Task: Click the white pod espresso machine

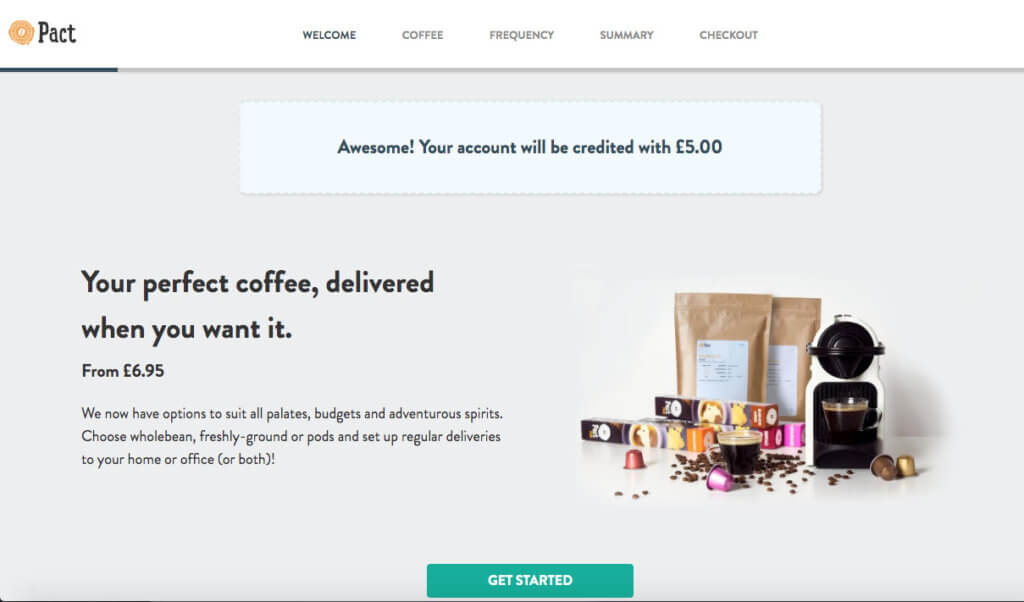Action: coord(845,392)
